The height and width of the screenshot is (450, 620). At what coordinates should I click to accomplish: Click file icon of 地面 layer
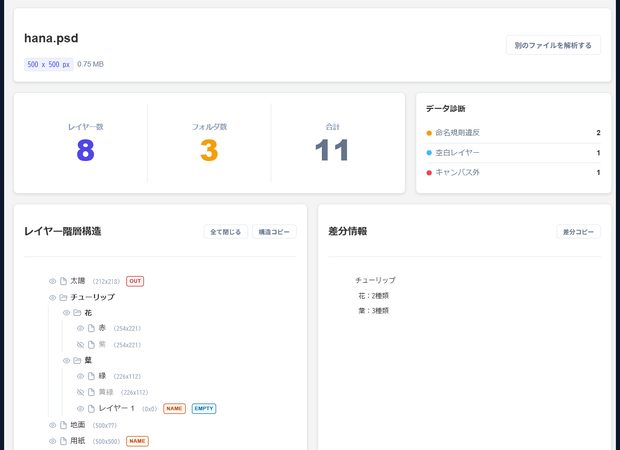63,425
